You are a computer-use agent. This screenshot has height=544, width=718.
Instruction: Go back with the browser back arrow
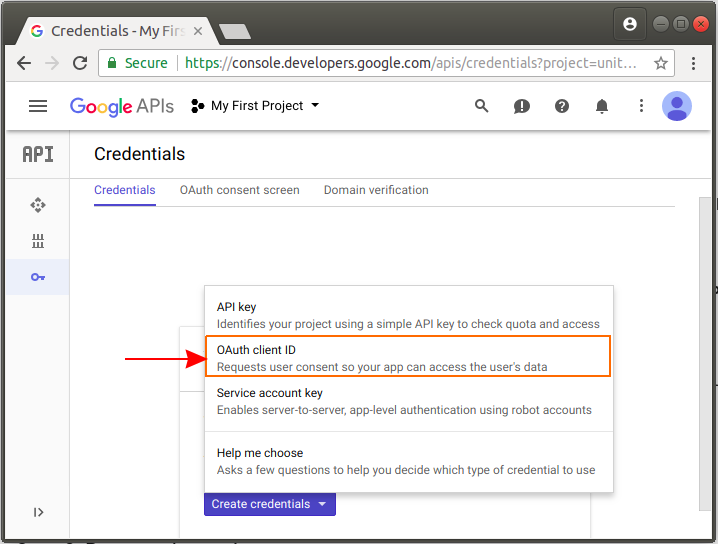pos(24,63)
